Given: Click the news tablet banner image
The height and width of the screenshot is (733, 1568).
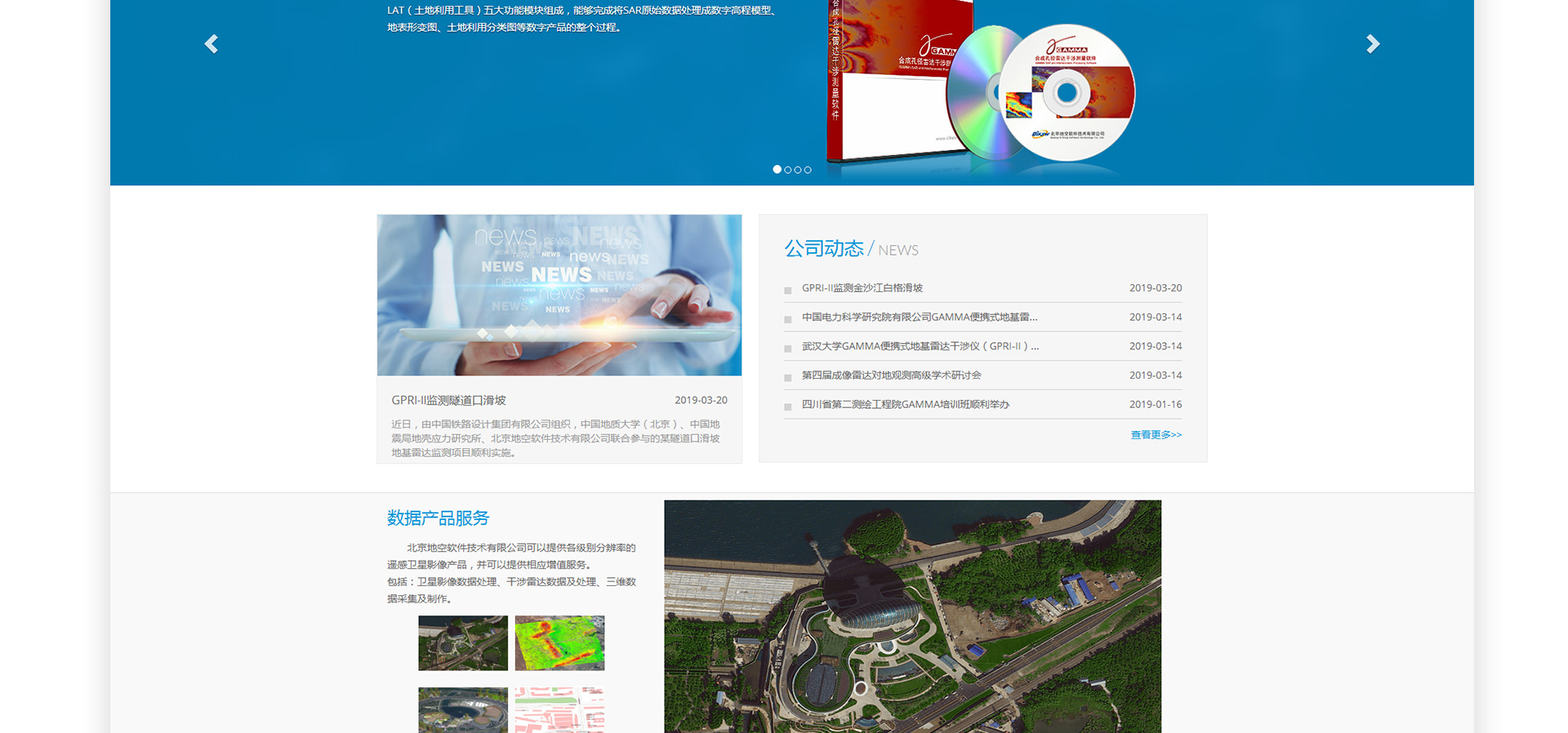Looking at the screenshot, I should (559, 295).
